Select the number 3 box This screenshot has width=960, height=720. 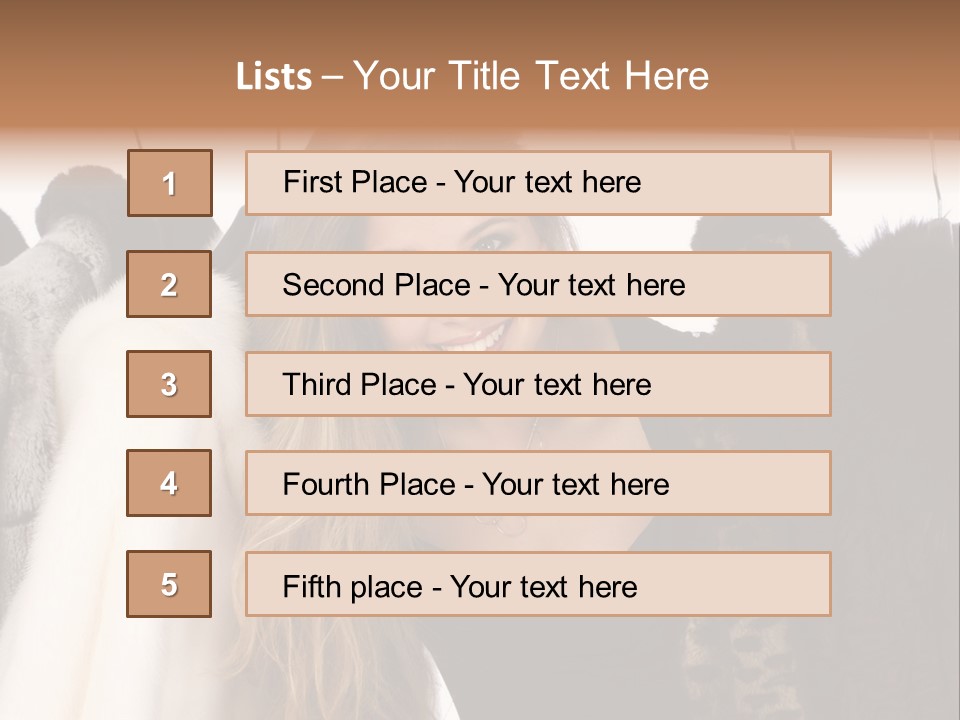click(x=169, y=384)
